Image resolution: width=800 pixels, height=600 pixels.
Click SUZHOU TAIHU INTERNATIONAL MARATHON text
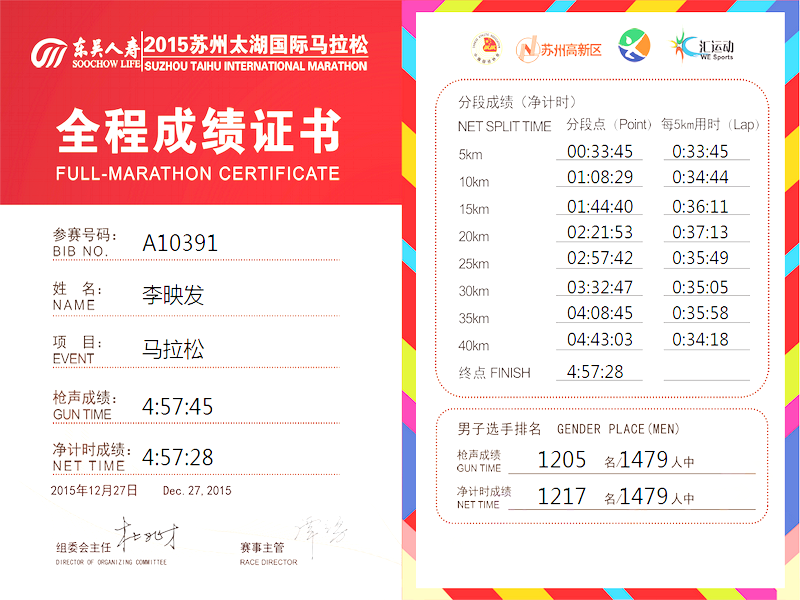pos(256,66)
